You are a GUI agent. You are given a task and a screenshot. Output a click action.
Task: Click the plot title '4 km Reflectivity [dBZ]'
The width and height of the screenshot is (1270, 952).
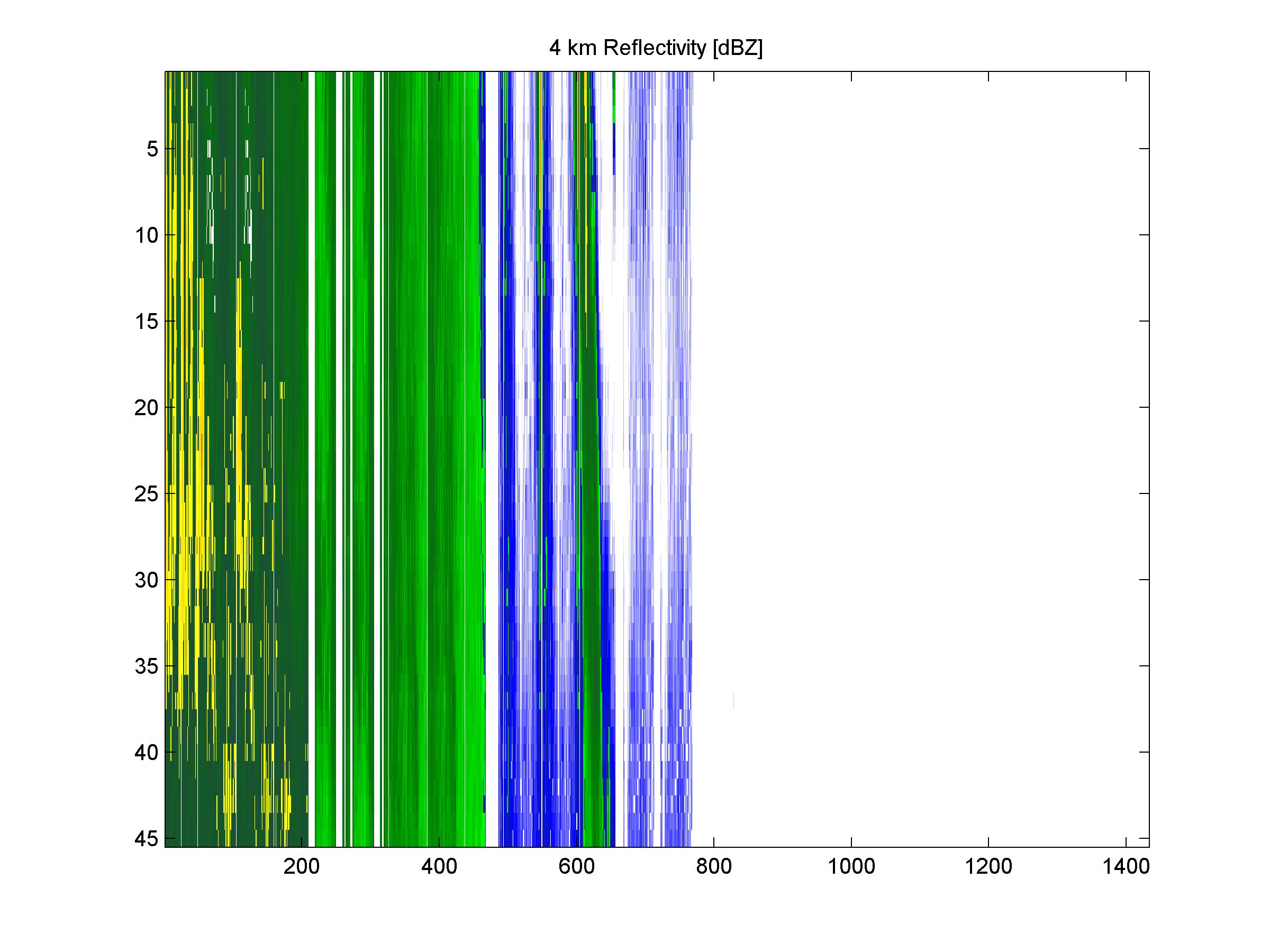(656, 49)
